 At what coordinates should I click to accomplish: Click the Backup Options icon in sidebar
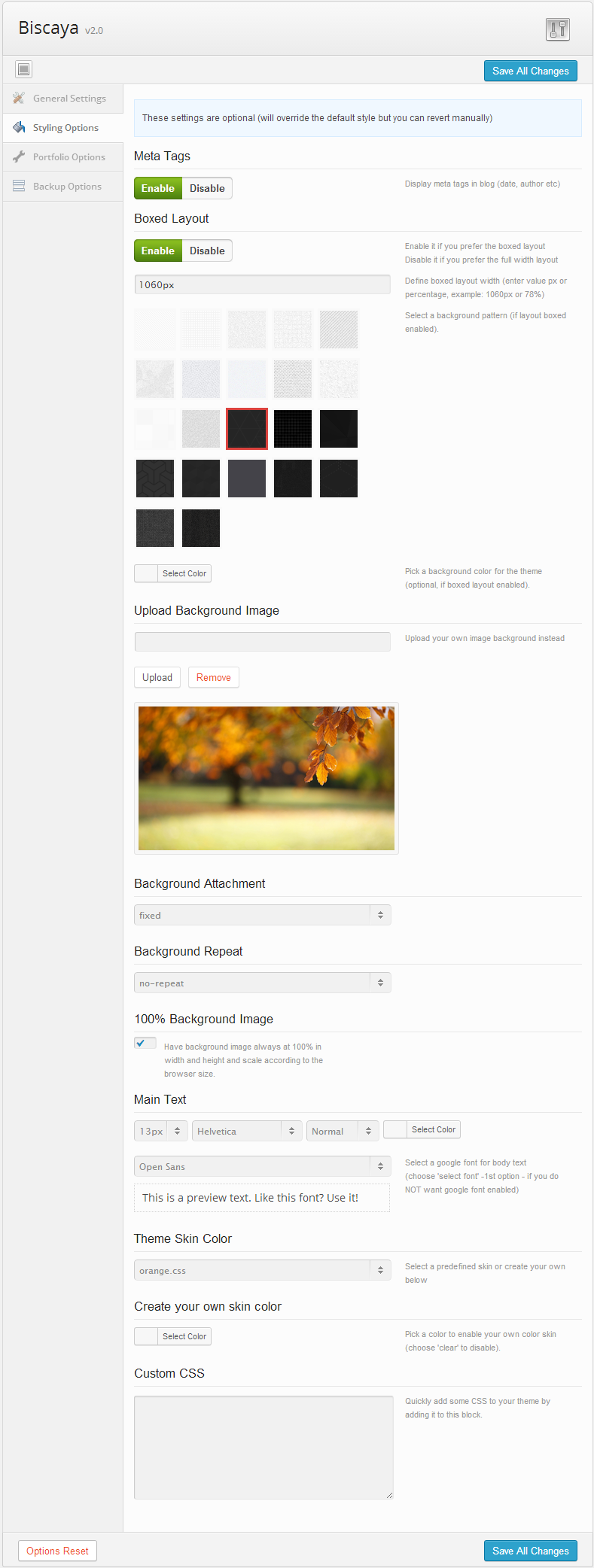[x=19, y=186]
